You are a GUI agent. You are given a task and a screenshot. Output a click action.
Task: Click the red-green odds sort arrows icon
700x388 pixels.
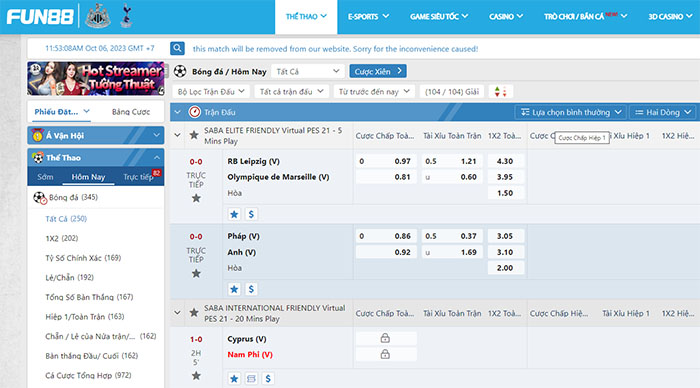(500, 92)
